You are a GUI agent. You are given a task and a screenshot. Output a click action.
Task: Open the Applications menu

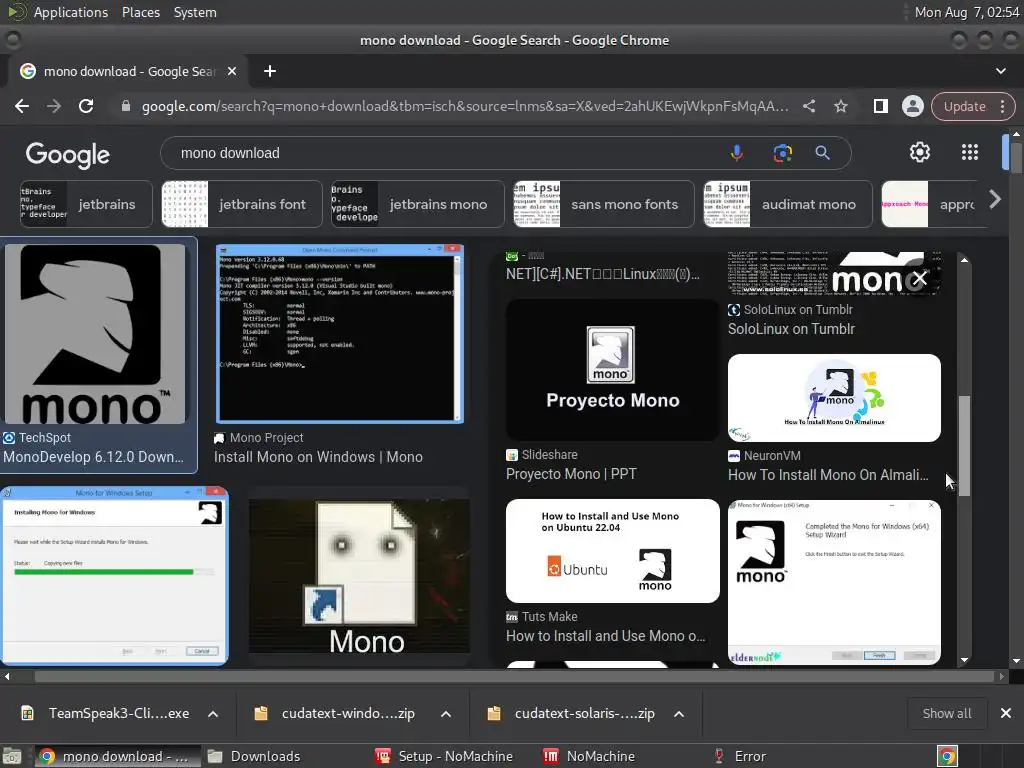71,12
